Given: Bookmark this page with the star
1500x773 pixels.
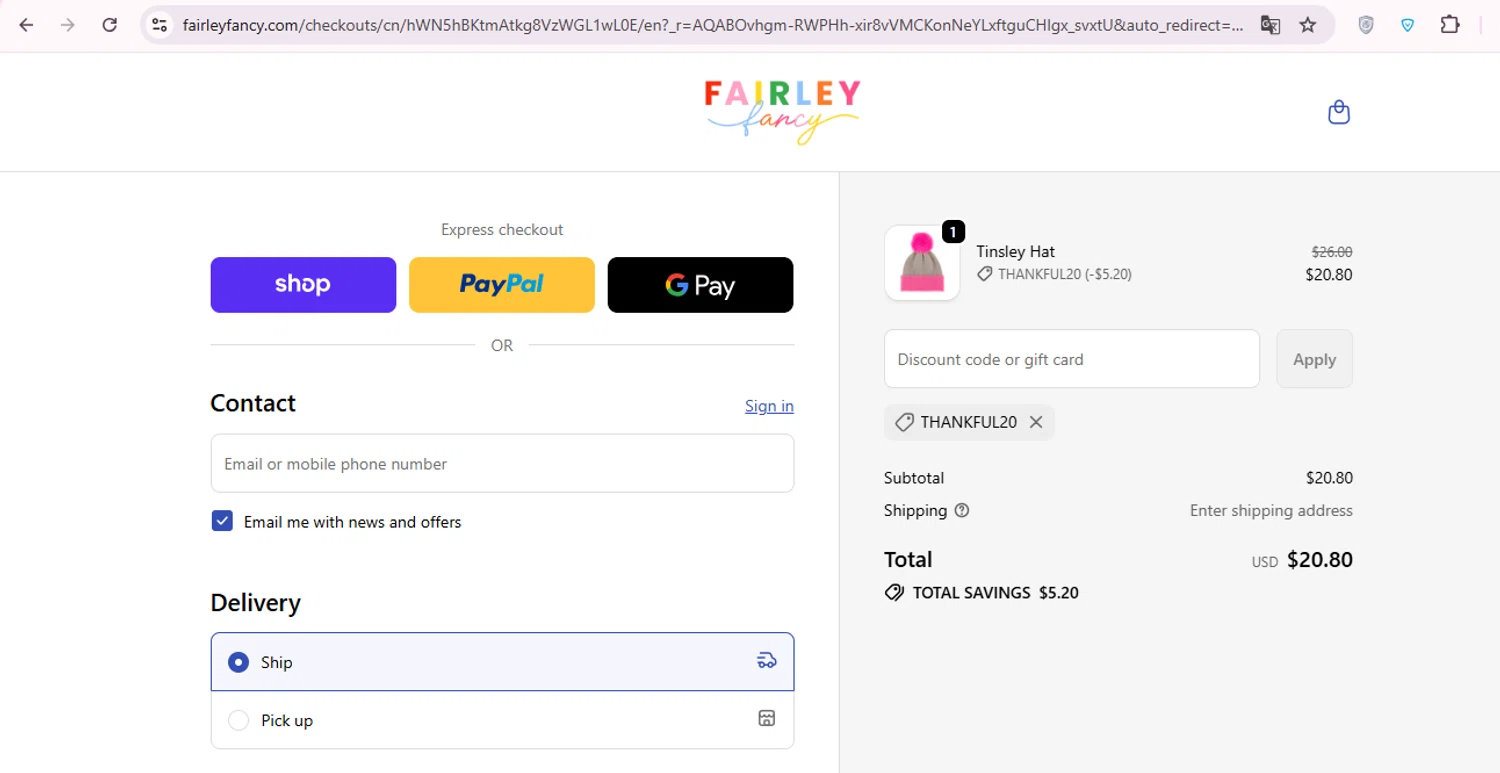Looking at the screenshot, I should pos(1307,25).
